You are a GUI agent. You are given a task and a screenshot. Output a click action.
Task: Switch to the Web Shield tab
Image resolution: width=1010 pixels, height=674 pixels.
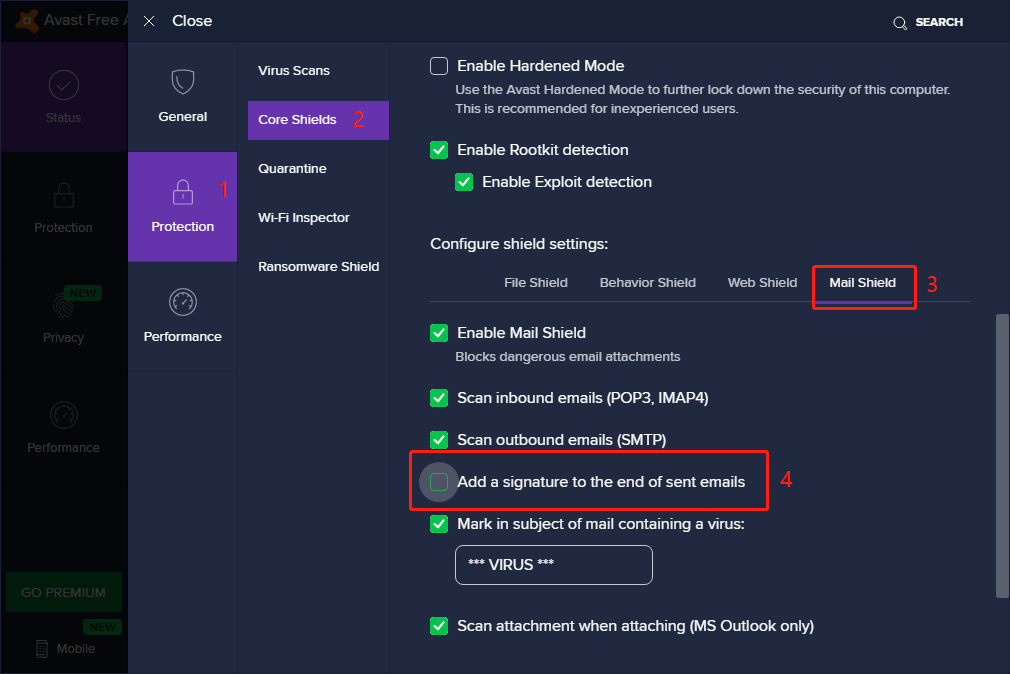click(x=762, y=282)
